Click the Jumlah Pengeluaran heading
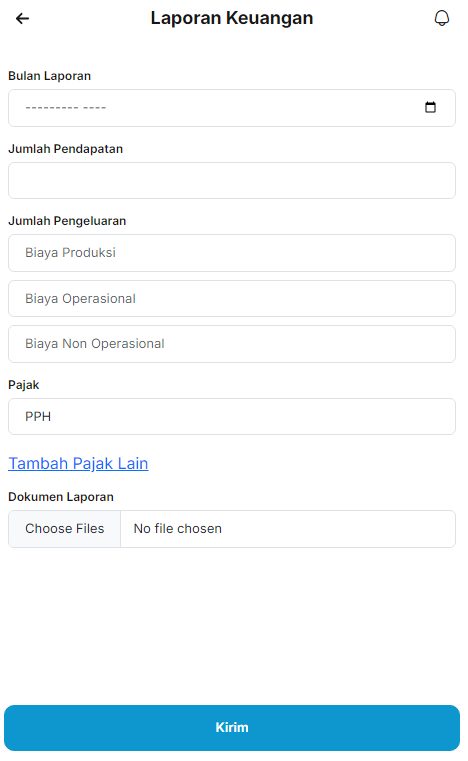468x761 pixels. click(67, 221)
